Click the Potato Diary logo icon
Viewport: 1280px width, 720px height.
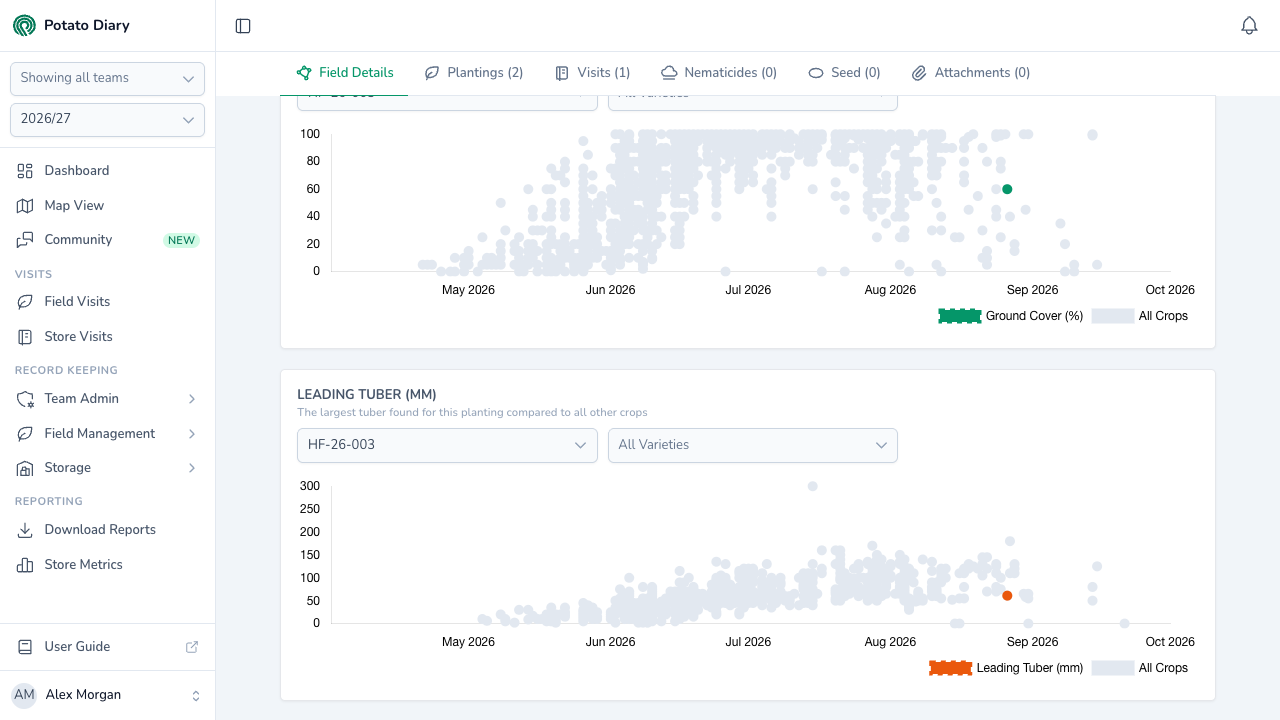pos(24,25)
